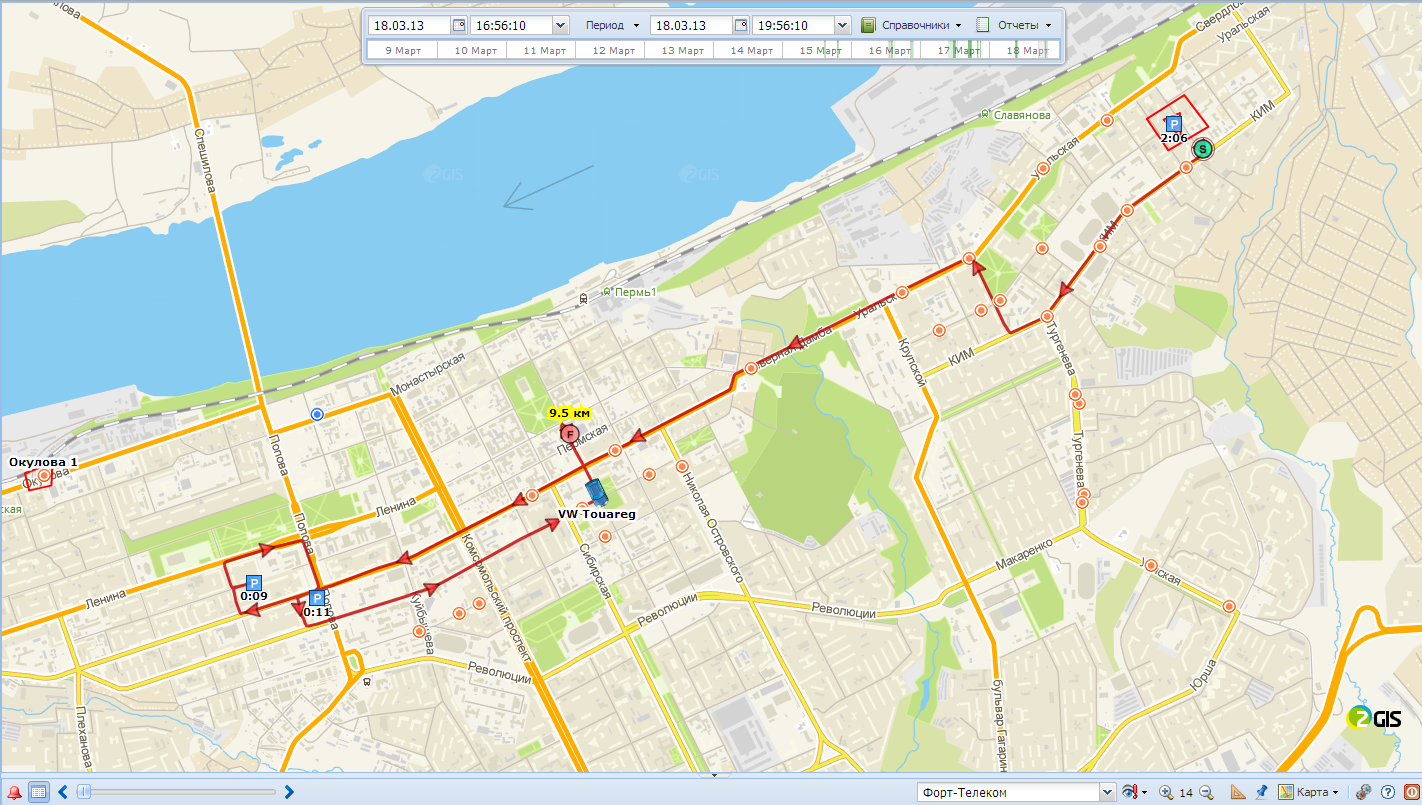
Task: Click the track playback slider handle
Action: click(84, 792)
